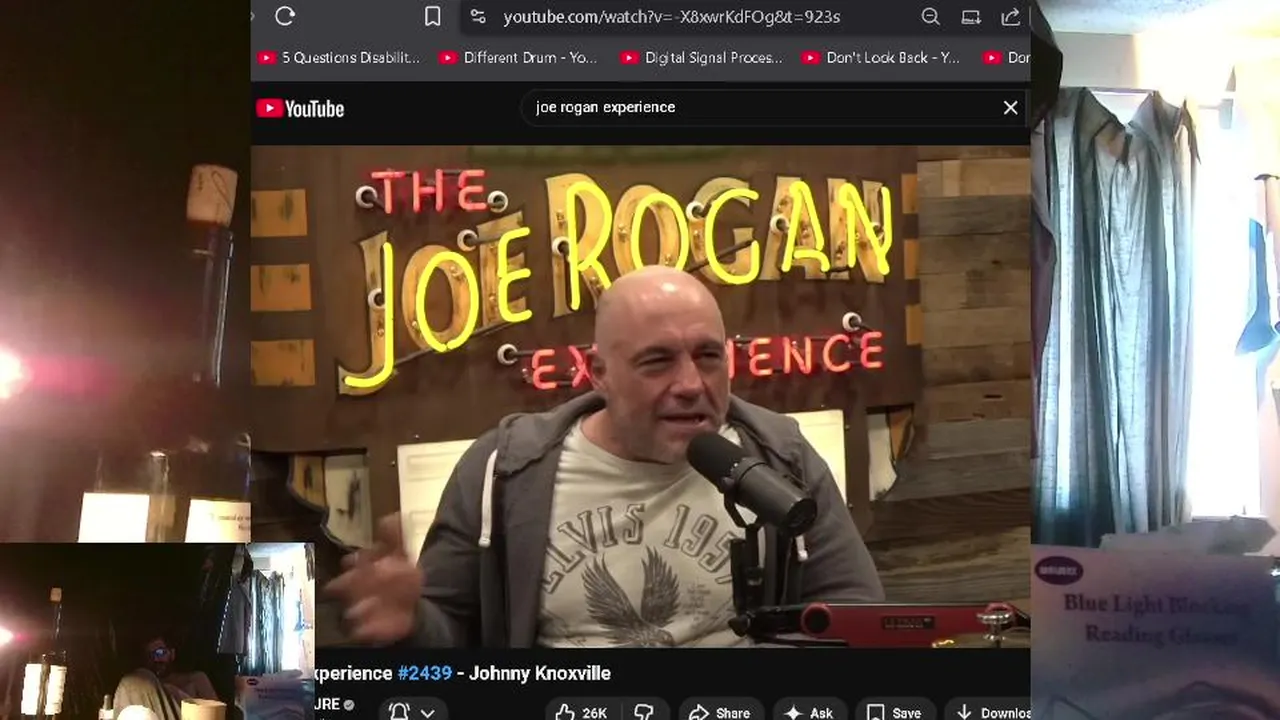The width and height of the screenshot is (1280, 720).
Task: Go to YouTube home via the logo
Action: tap(300, 109)
